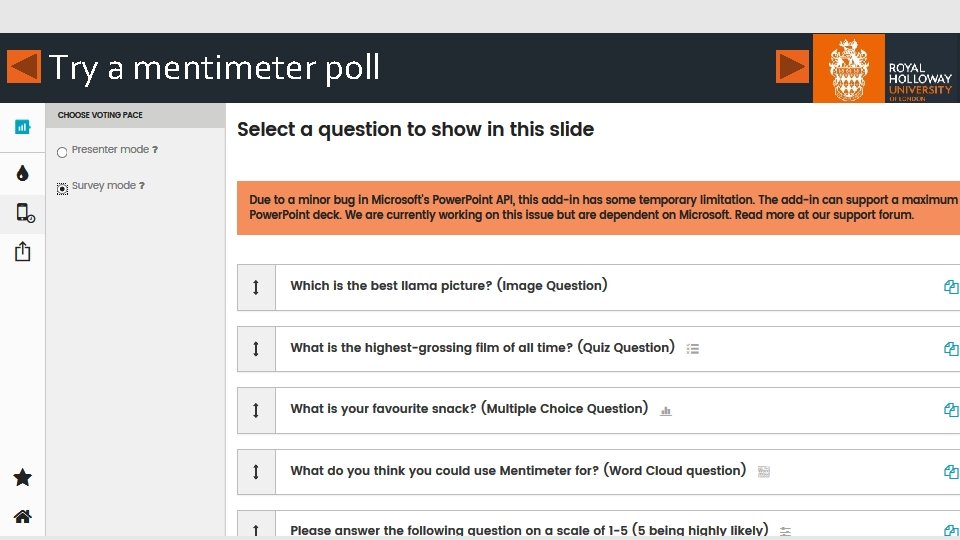Open the themes ink-drop icon
The width and height of the screenshot is (960, 540).
point(22,173)
